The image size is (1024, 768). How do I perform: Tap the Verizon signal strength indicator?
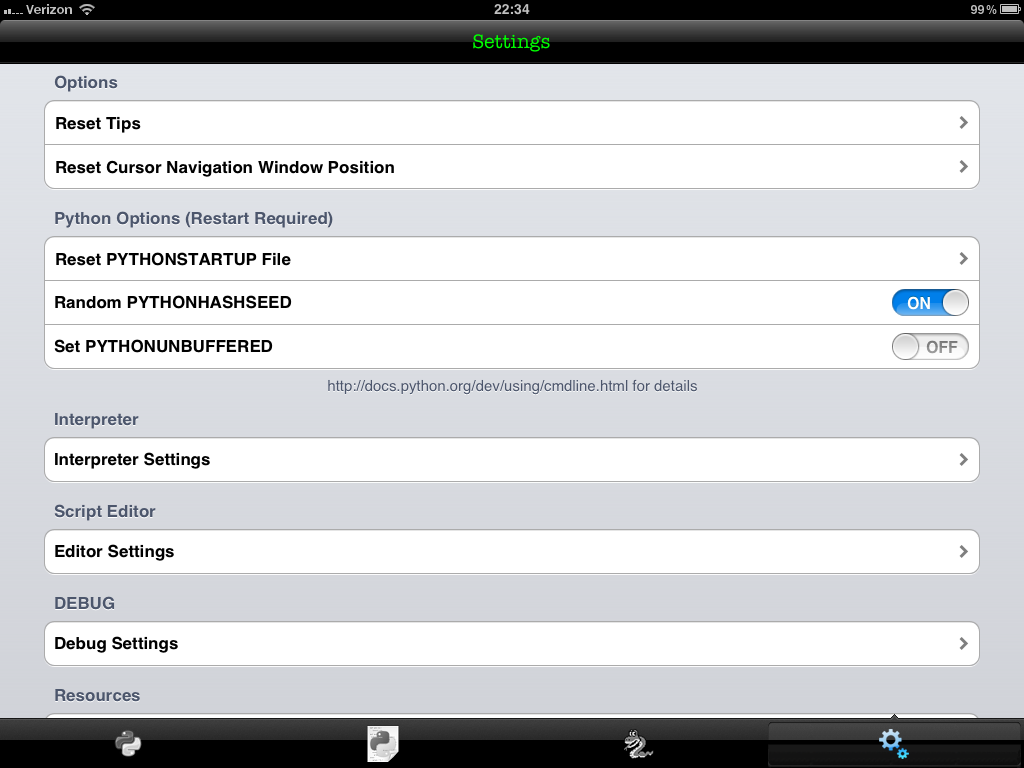tap(13, 11)
